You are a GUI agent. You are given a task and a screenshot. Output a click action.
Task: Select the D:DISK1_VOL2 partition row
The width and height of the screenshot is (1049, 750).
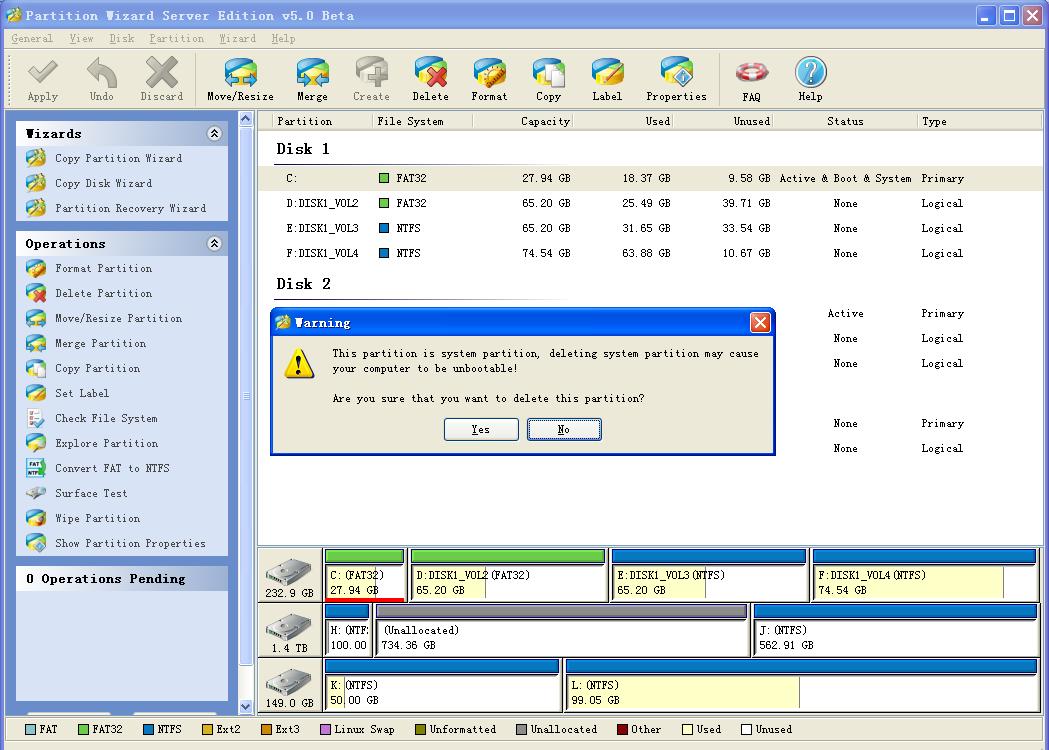coord(649,203)
